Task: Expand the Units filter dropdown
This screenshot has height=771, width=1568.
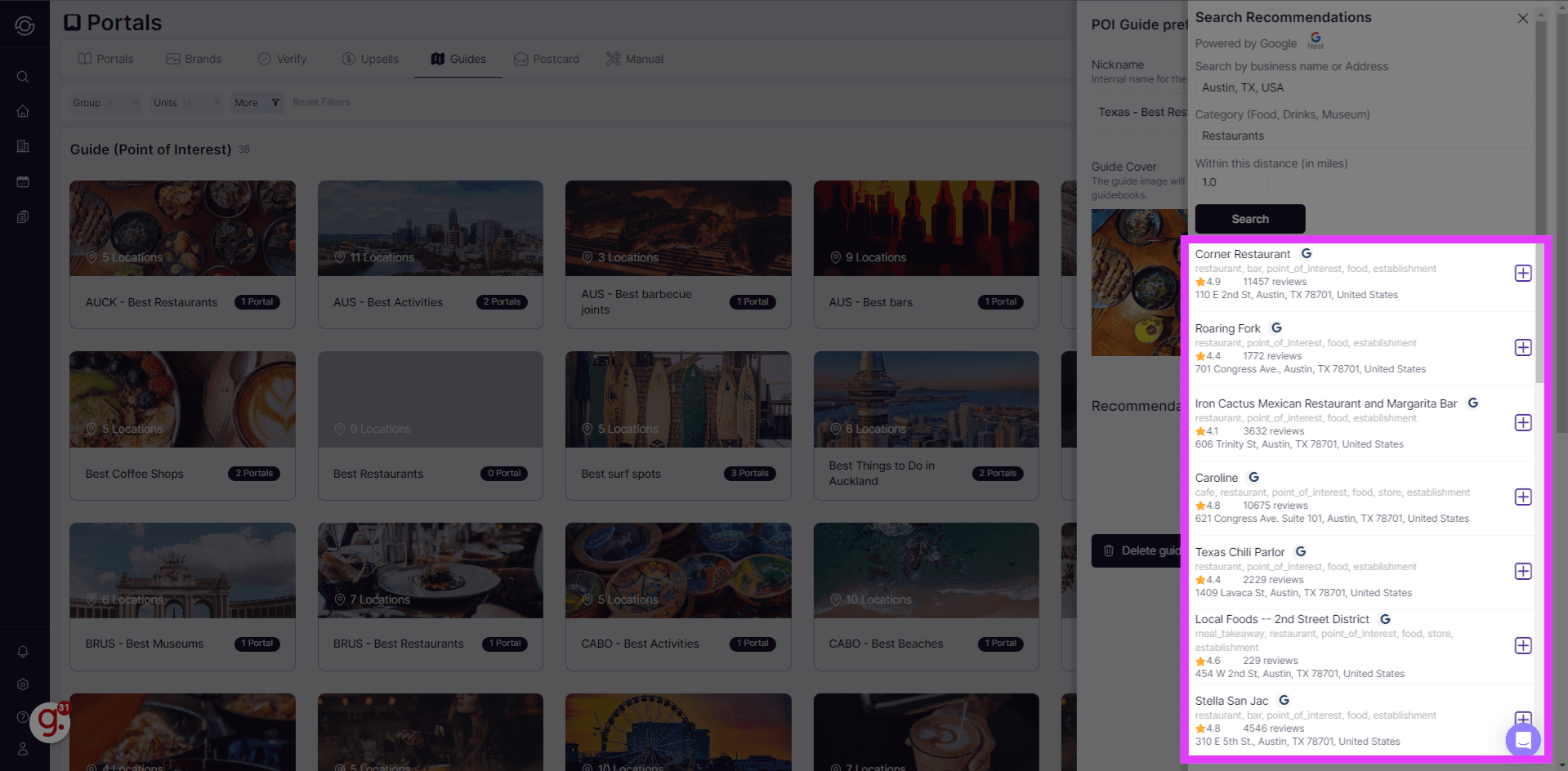Action: [x=185, y=102]
